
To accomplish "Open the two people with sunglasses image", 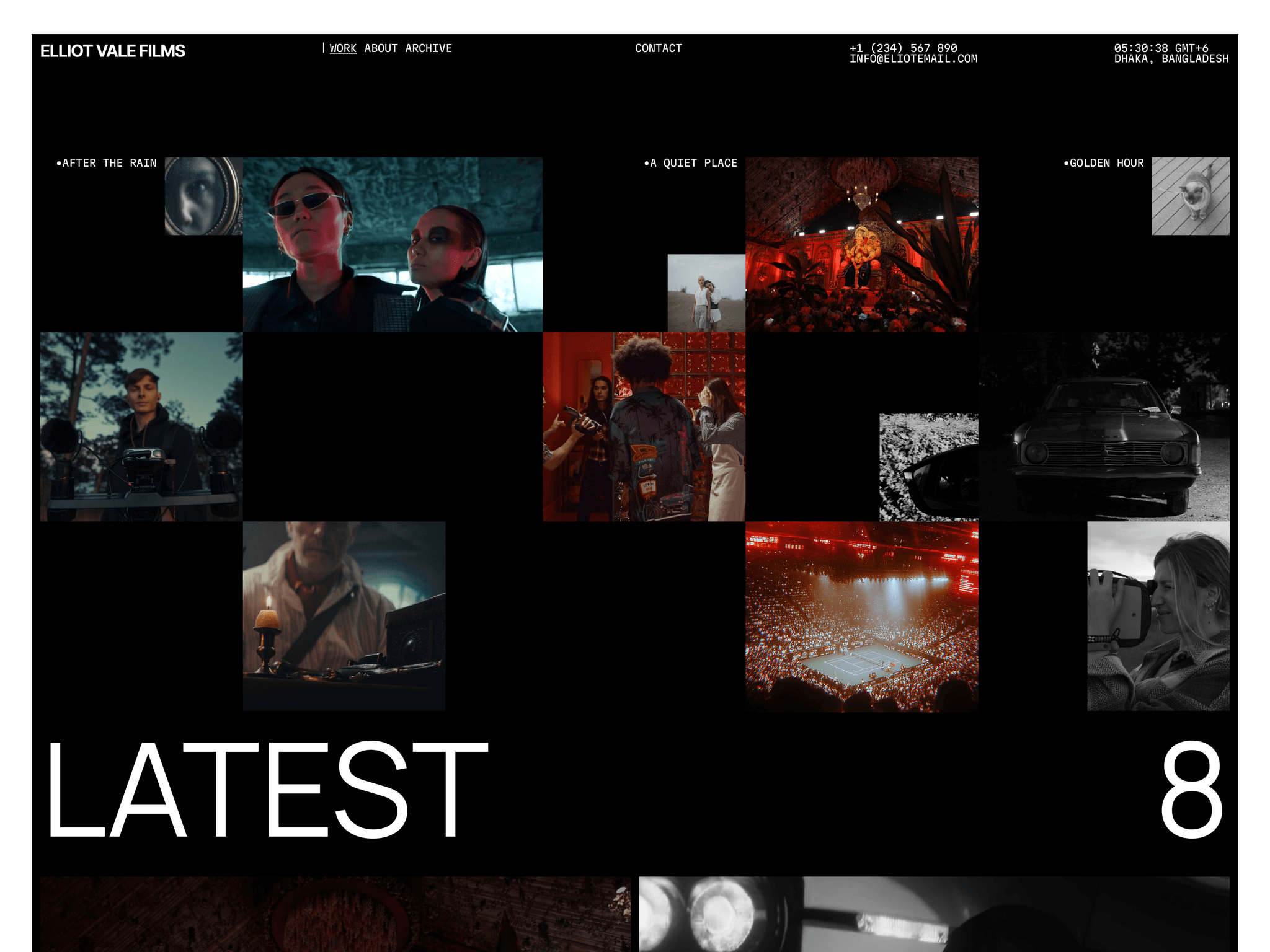I will click(x=393, y=244).
